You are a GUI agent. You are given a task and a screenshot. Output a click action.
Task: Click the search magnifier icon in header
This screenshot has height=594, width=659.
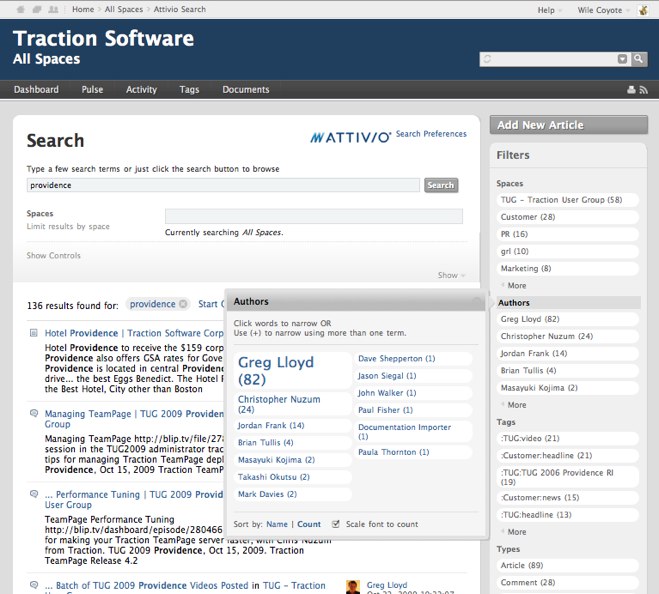click(637, 59)
